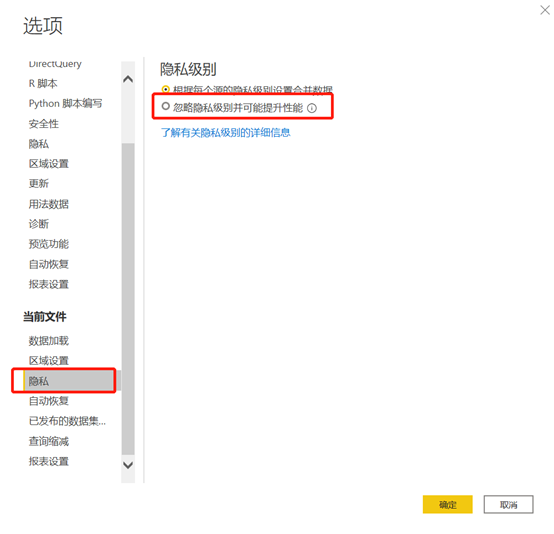Select R 脚本 in options list
This screenshot has height=534, width=554.
43,84
